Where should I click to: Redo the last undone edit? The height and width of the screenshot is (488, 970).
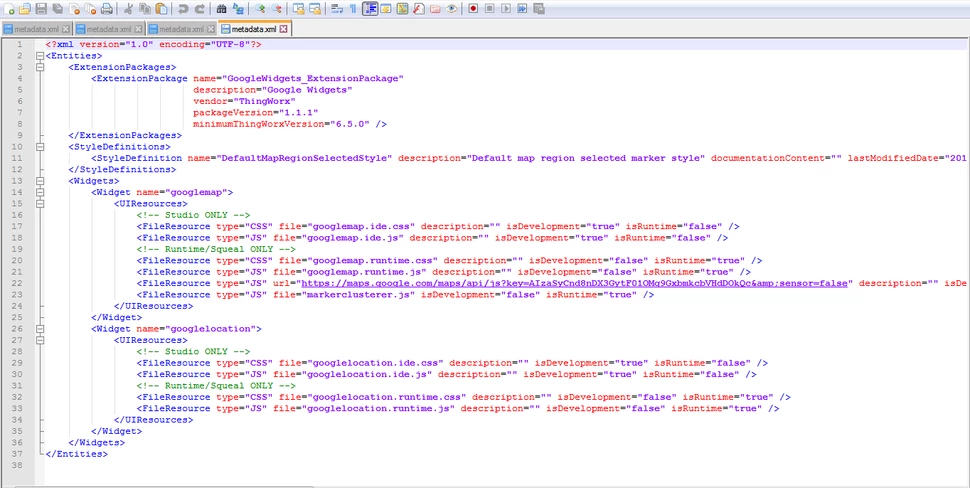click(200, 9)
